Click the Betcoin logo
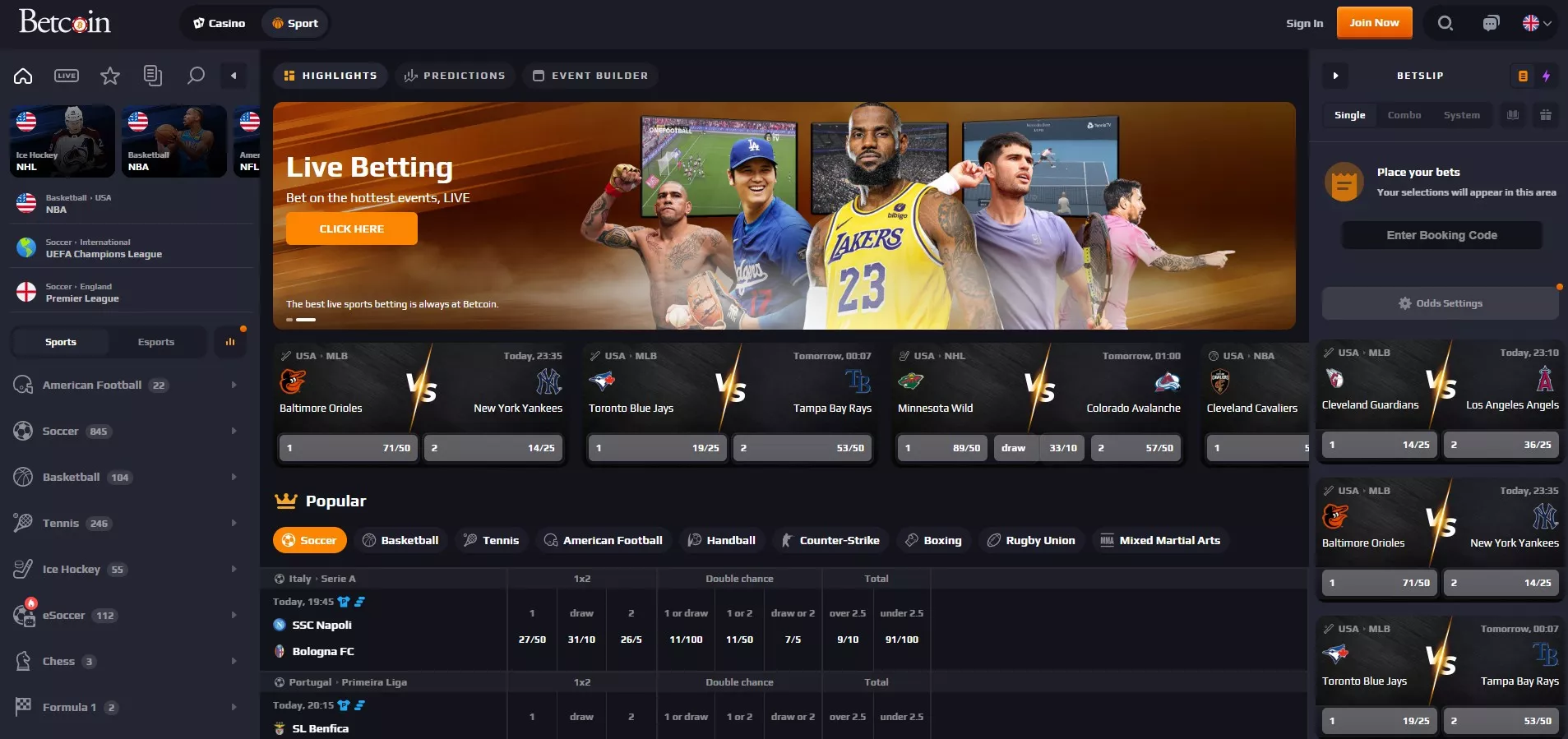The height and width of the screenshot is (739, 1568). [65, 22]
